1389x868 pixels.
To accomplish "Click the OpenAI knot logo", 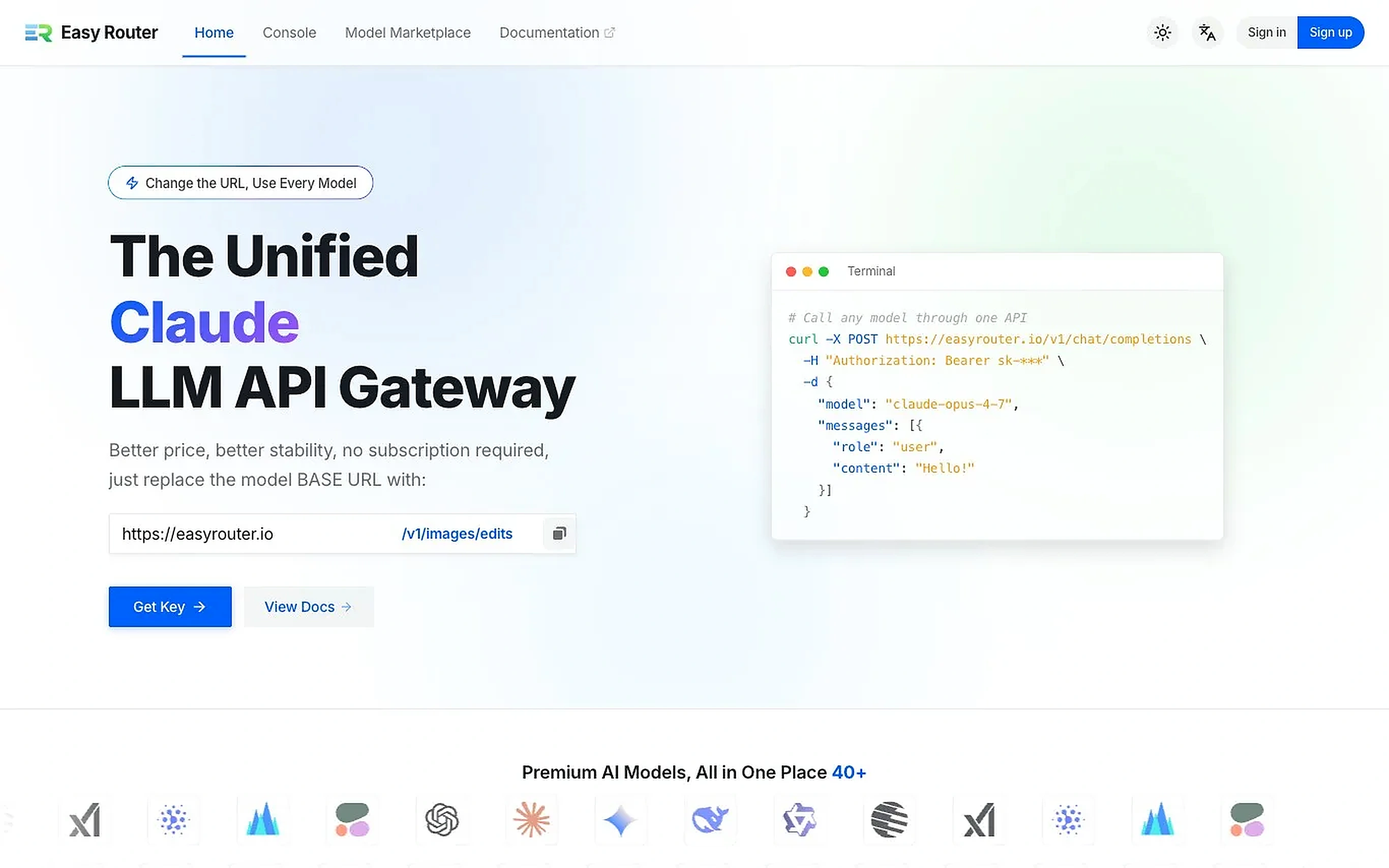I will tap(442, 819).
